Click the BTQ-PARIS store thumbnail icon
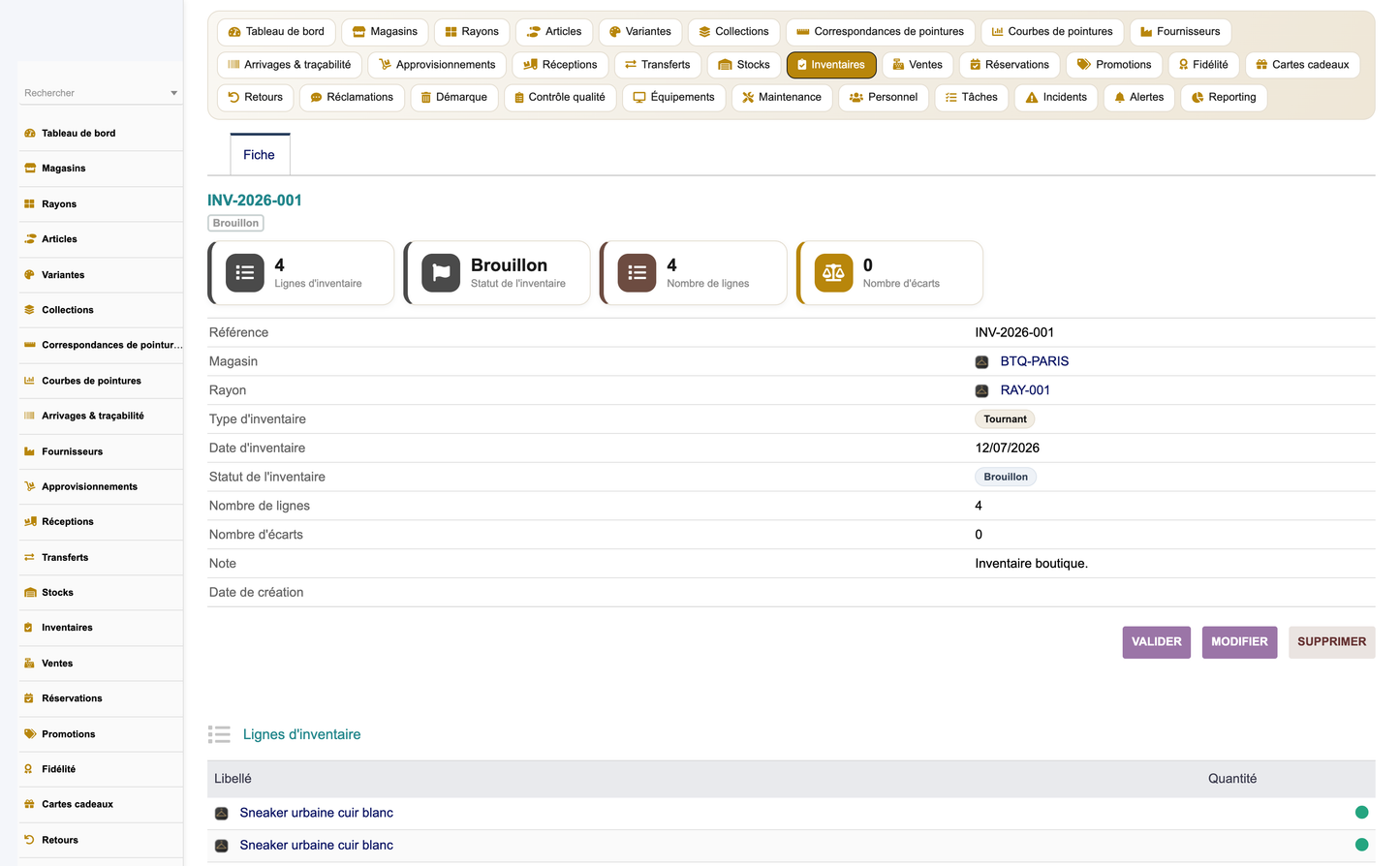The height and width of the screenshot is (866, 1400). [x=981, y=361]
